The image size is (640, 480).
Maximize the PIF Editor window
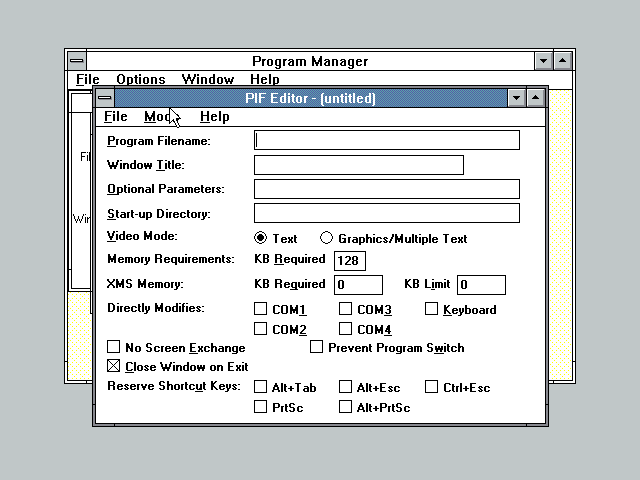[536, 98]
